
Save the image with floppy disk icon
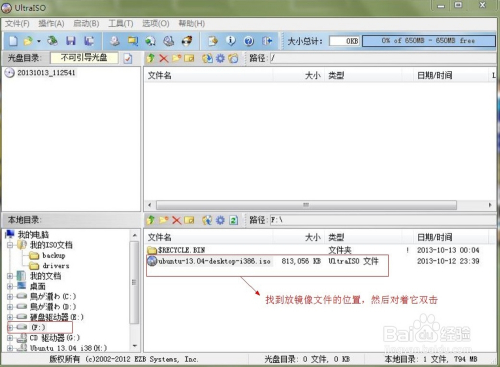[x=71, y=41]
